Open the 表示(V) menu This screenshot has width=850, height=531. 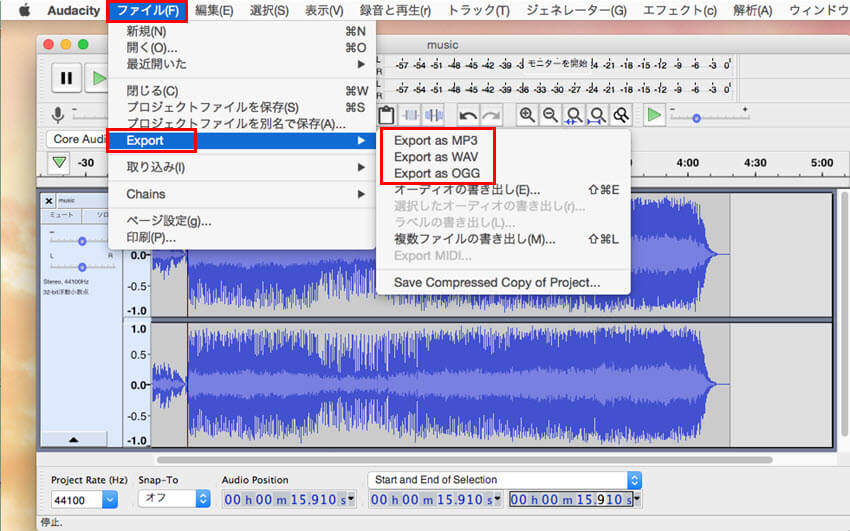pyautogui.click(x=324, y=10)
